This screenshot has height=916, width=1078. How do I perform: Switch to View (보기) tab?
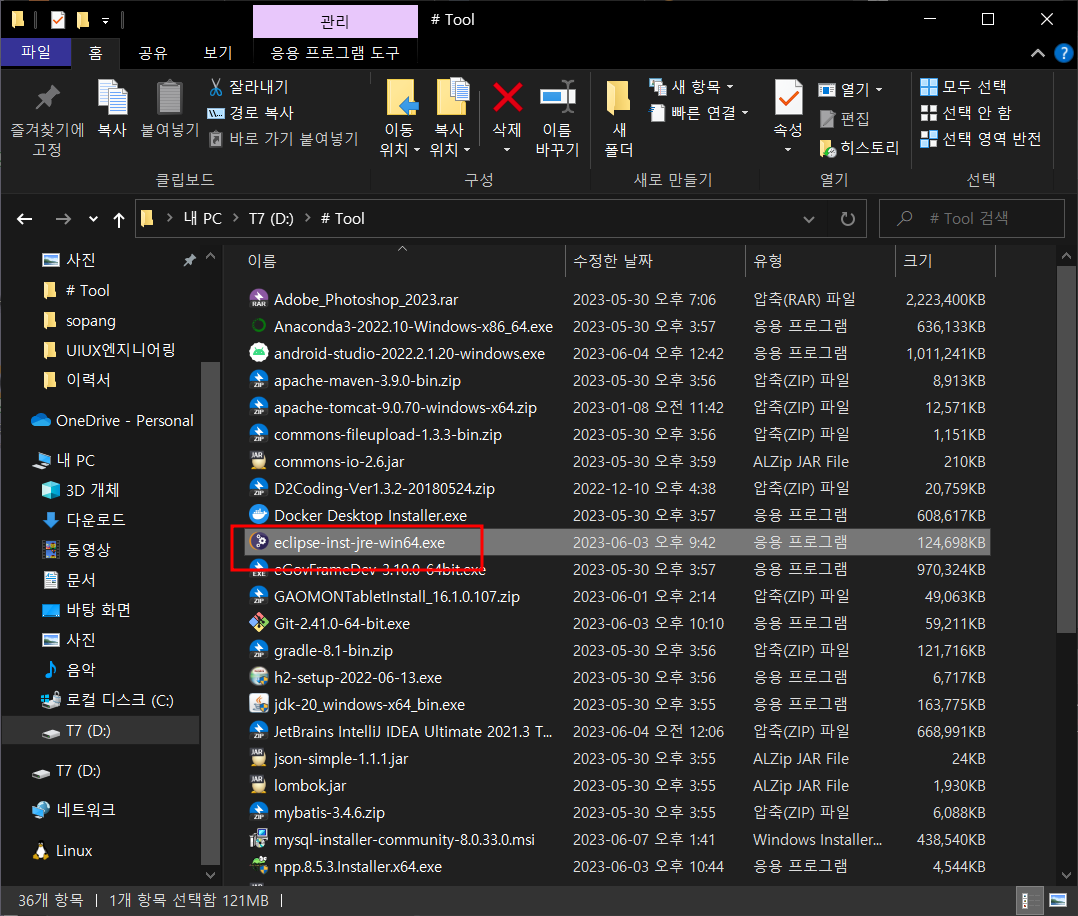[218, 53]
